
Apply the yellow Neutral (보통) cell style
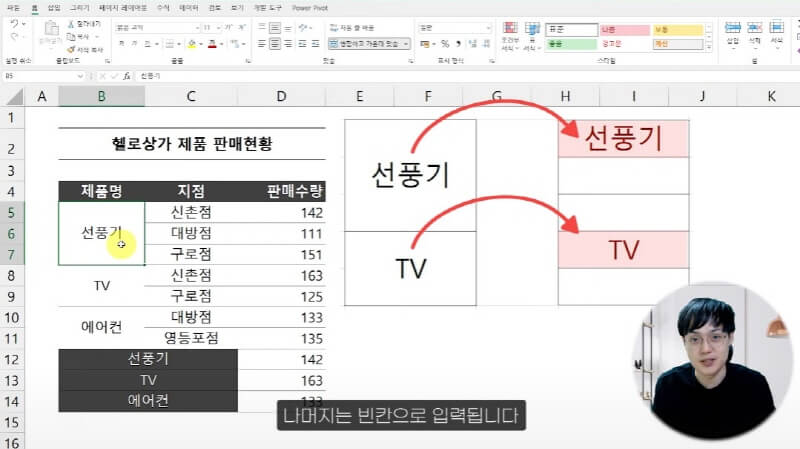coord(678,30)
